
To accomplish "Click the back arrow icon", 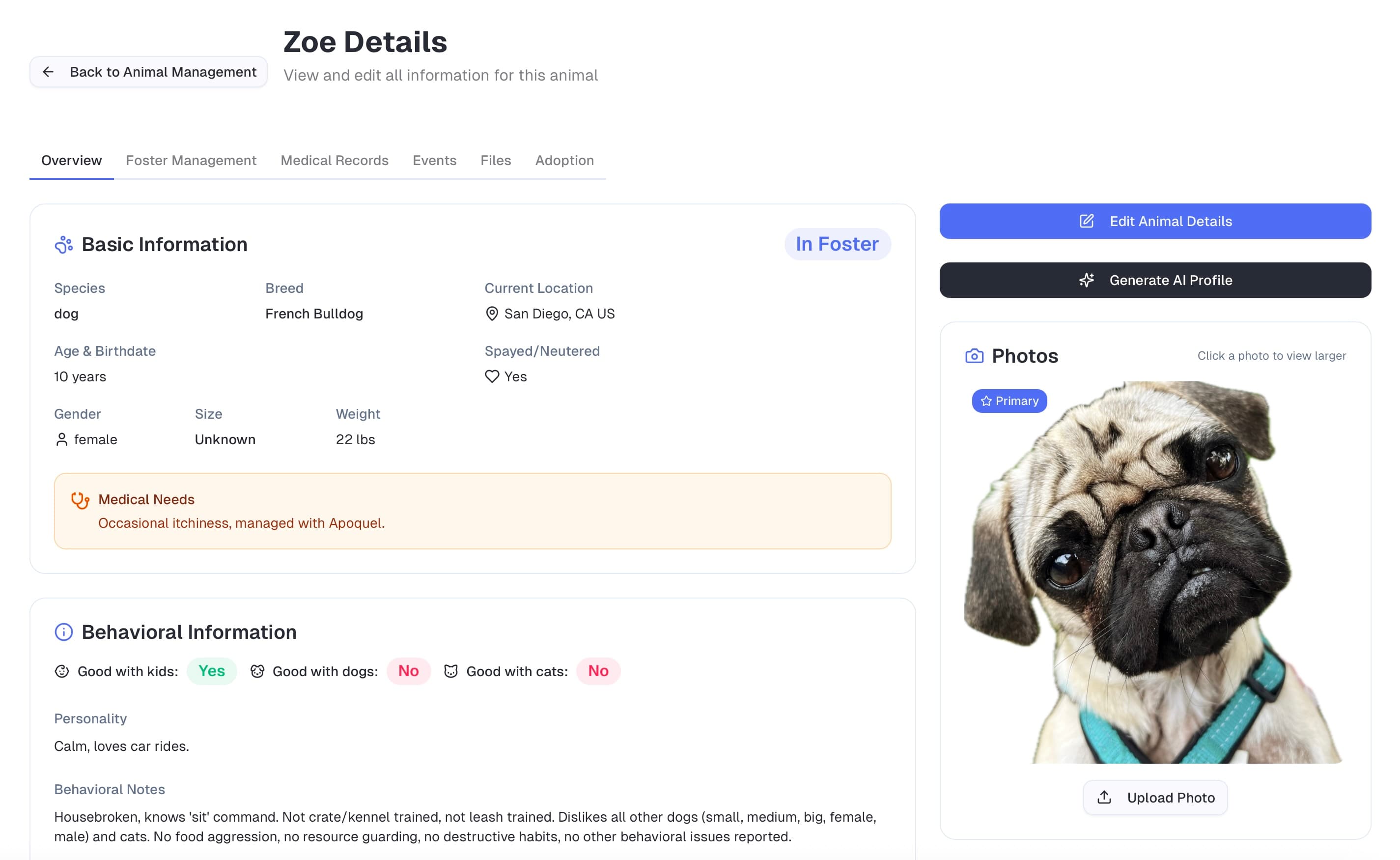I will coord(48,72).
